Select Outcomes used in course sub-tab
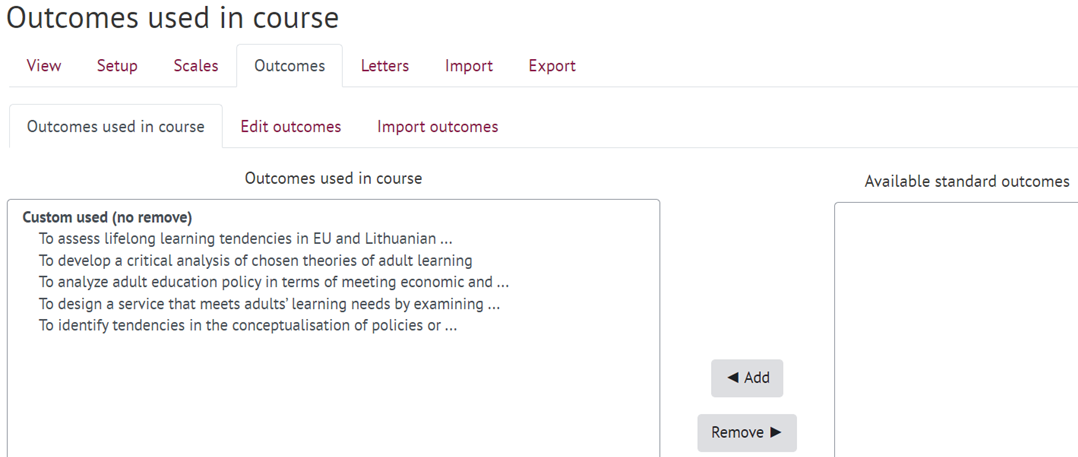 click(x=116, y=126)
